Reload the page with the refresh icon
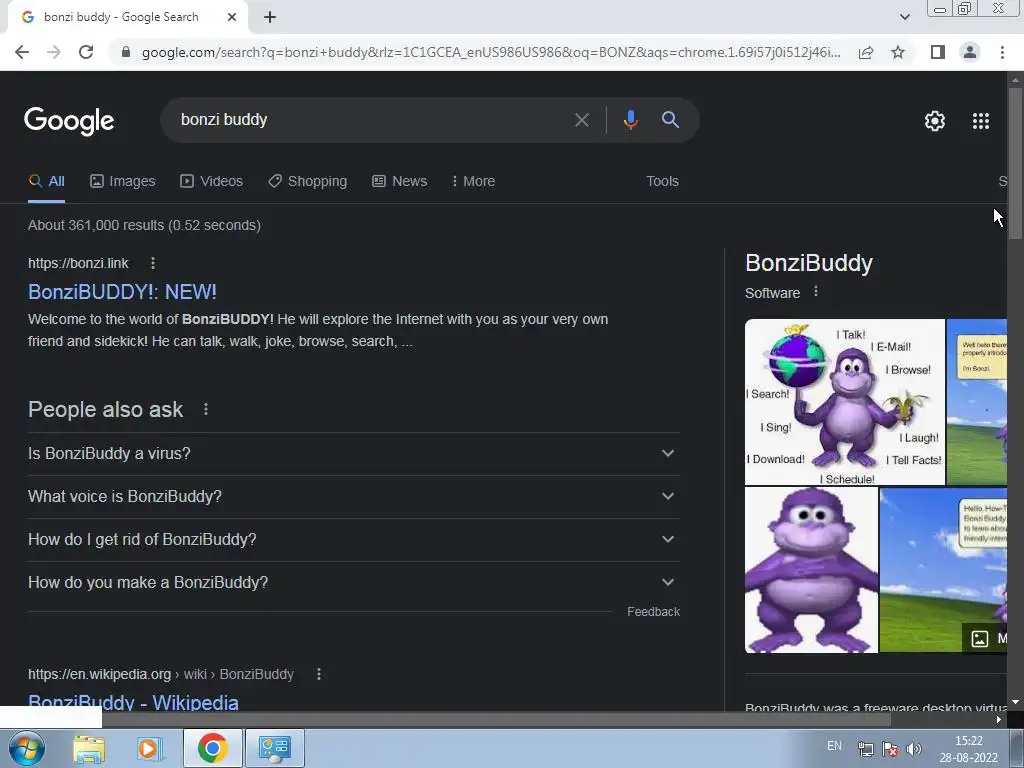 click(x=86, y=52)
